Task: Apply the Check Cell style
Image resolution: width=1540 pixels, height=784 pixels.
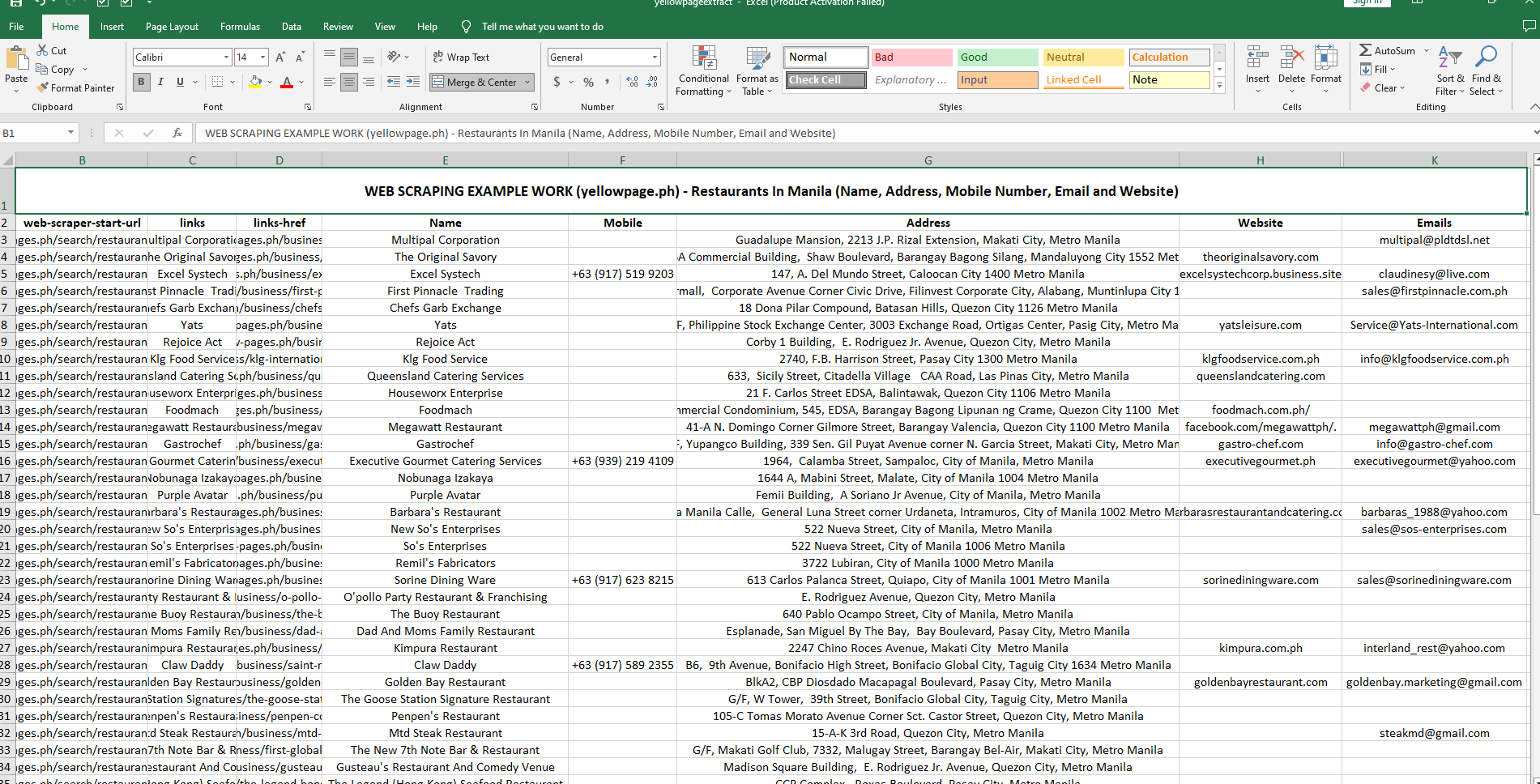Action: tap(825, 79)
